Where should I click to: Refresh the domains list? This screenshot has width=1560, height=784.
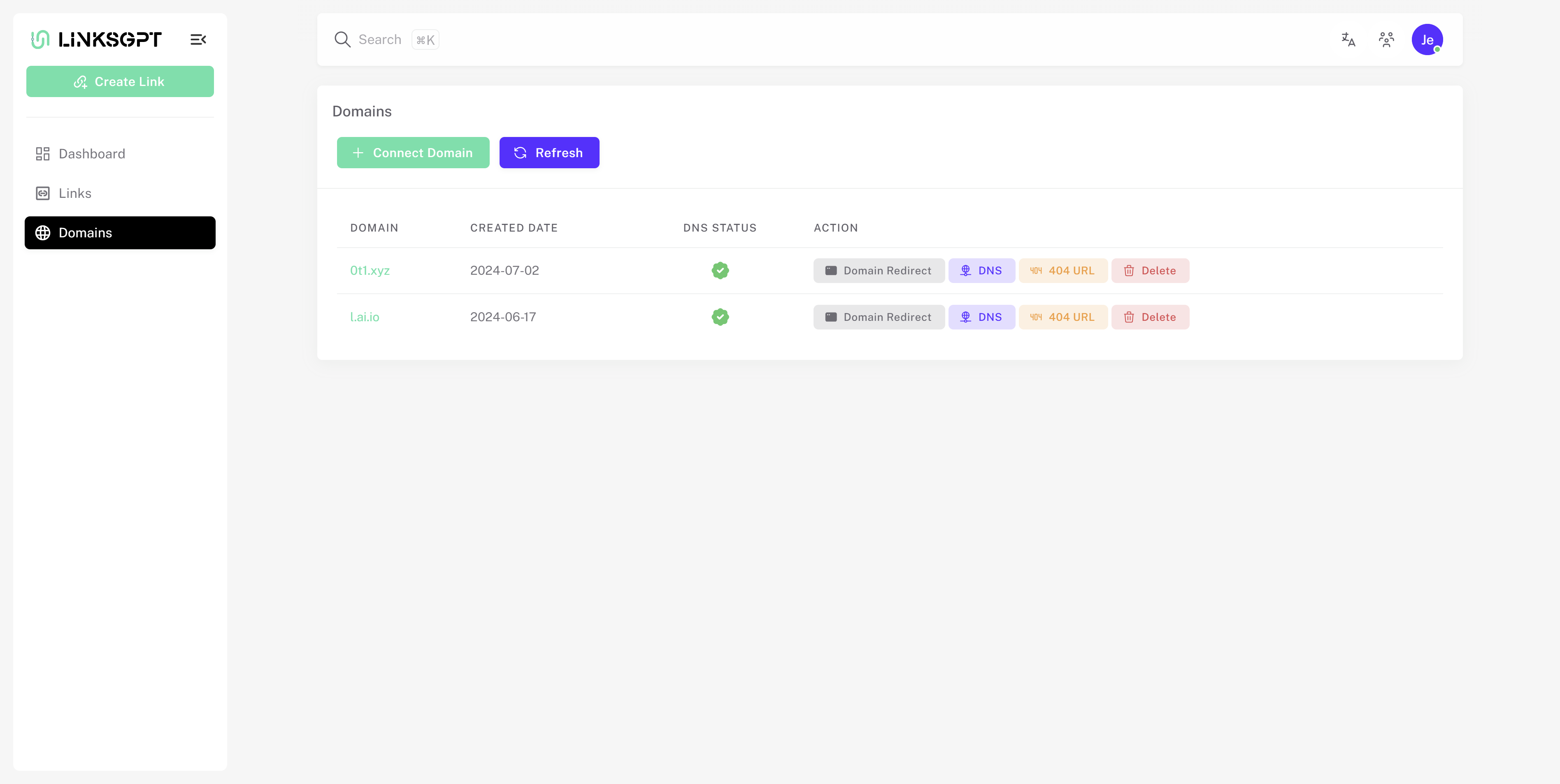(549, 153)
